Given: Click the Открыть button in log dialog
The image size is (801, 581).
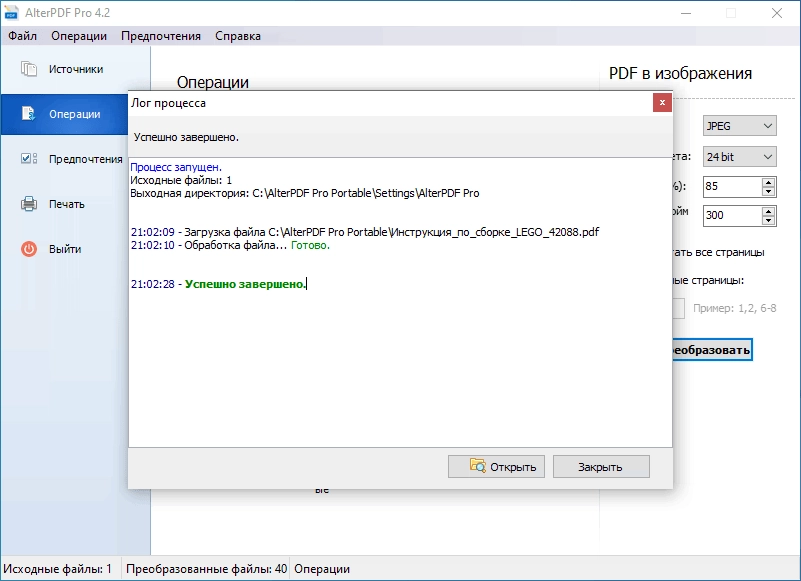Looking at the screenshot, I should tap(496, 467).
